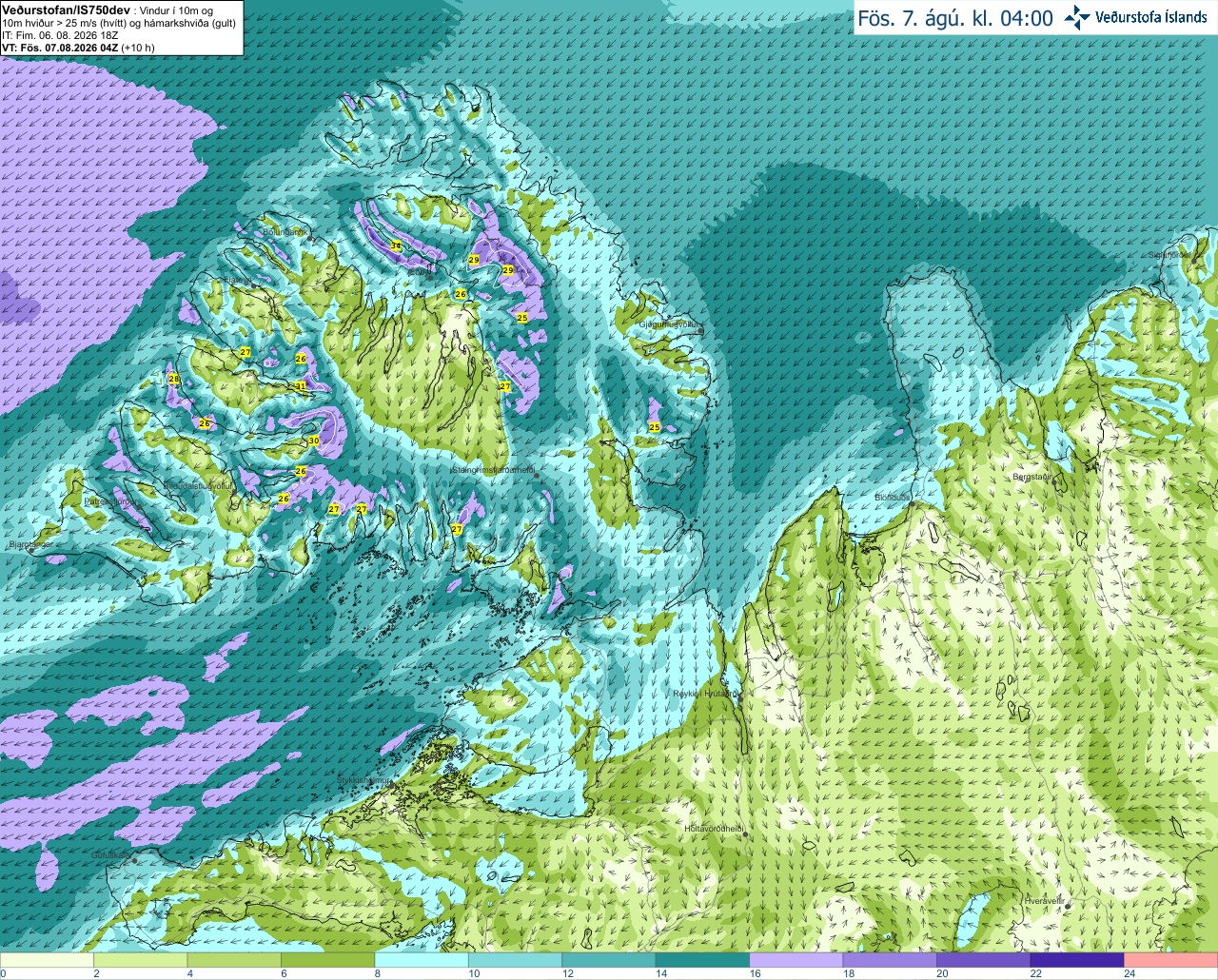Click the yellow 30 gust marker
Viewport: 1218px width, 980px height.
(x=314, y=441)
